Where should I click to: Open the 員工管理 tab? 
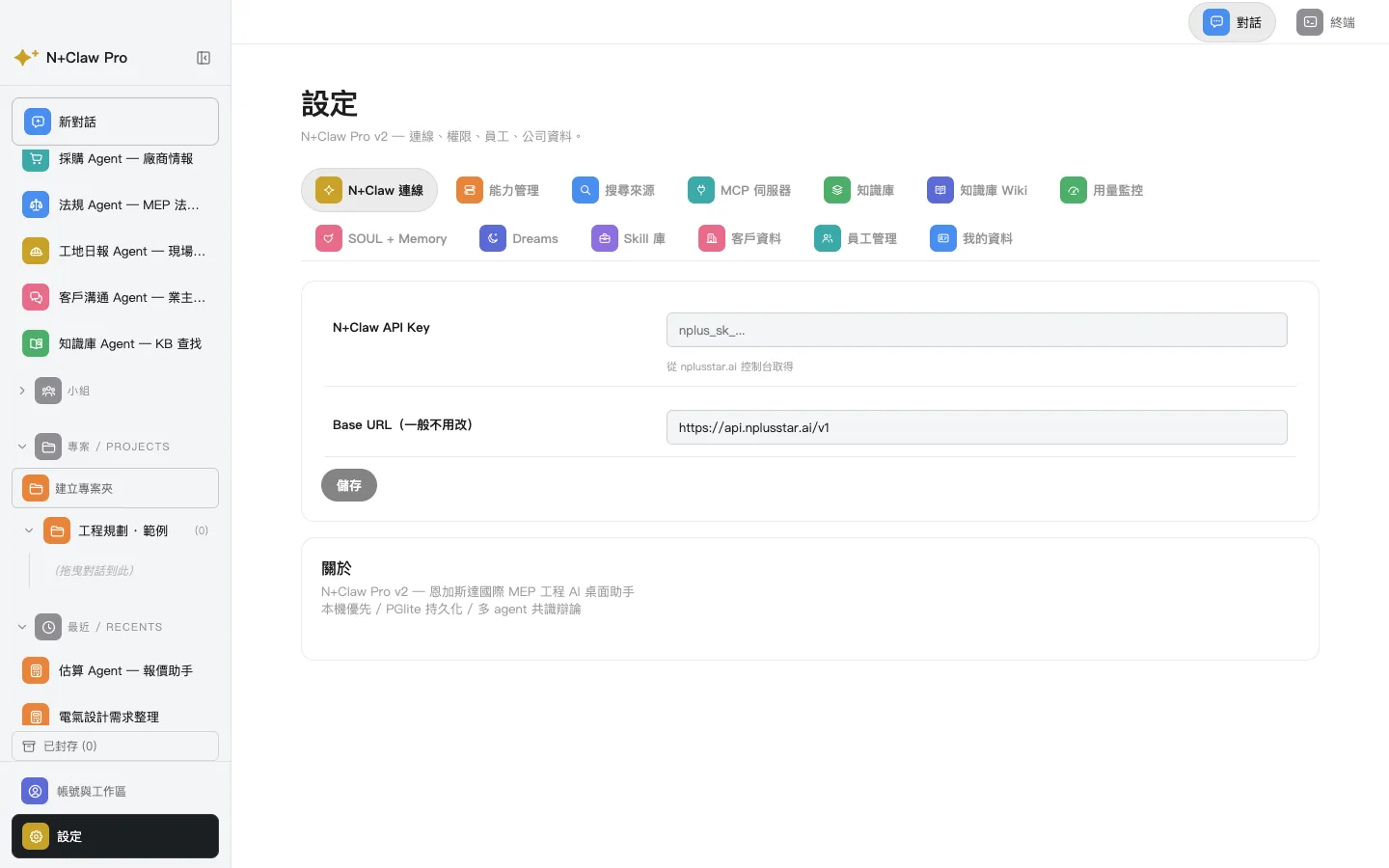tap(856, 238)
